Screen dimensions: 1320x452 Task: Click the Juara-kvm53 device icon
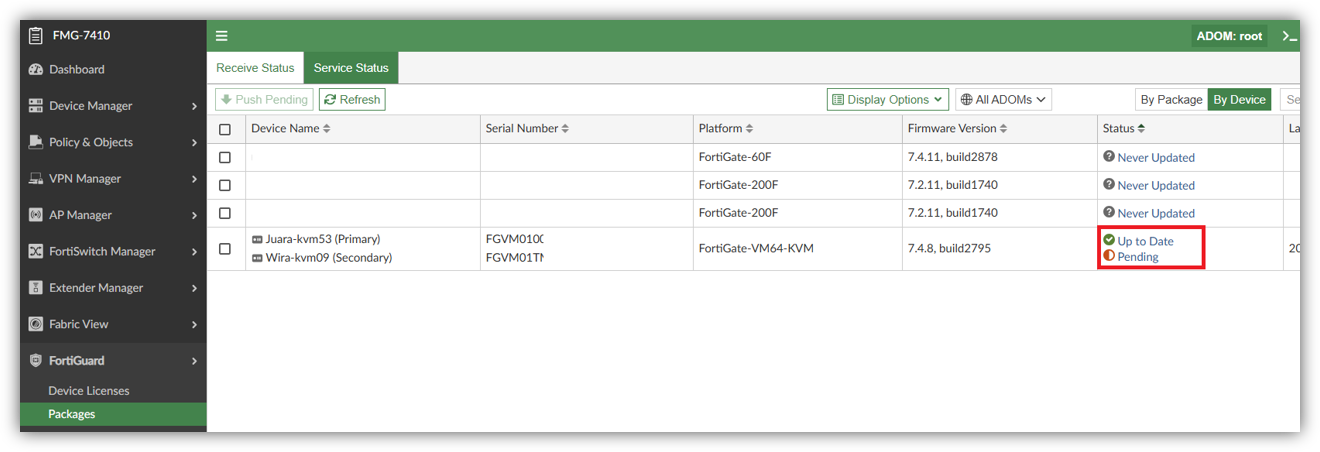(257, 240)
